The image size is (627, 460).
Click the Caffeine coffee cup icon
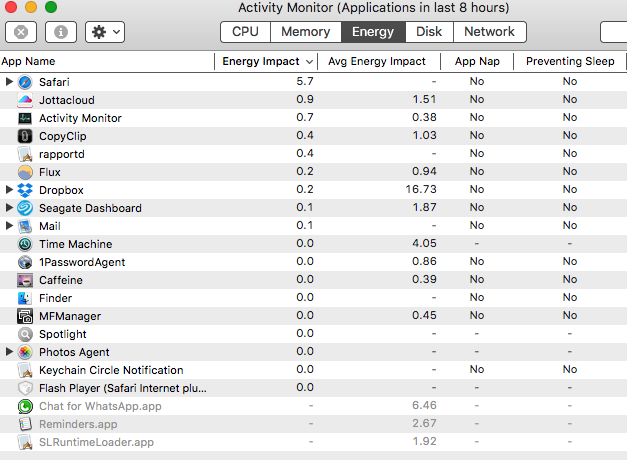tap(25, 280)
